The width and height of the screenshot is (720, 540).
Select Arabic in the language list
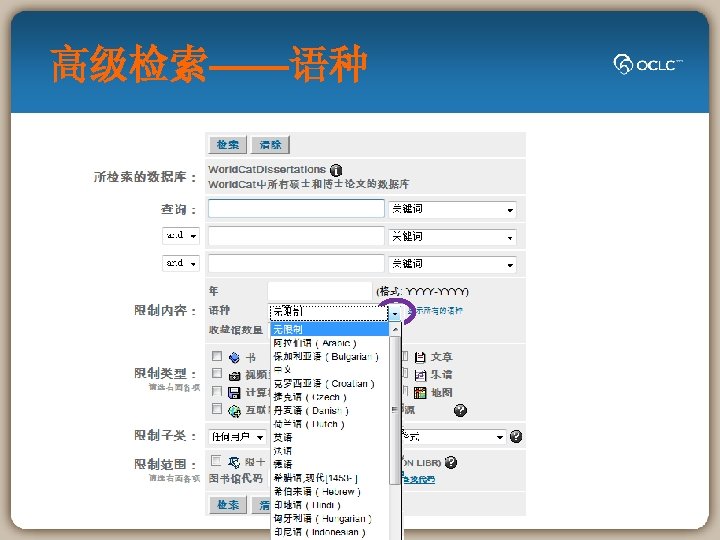tap(329, 343)
